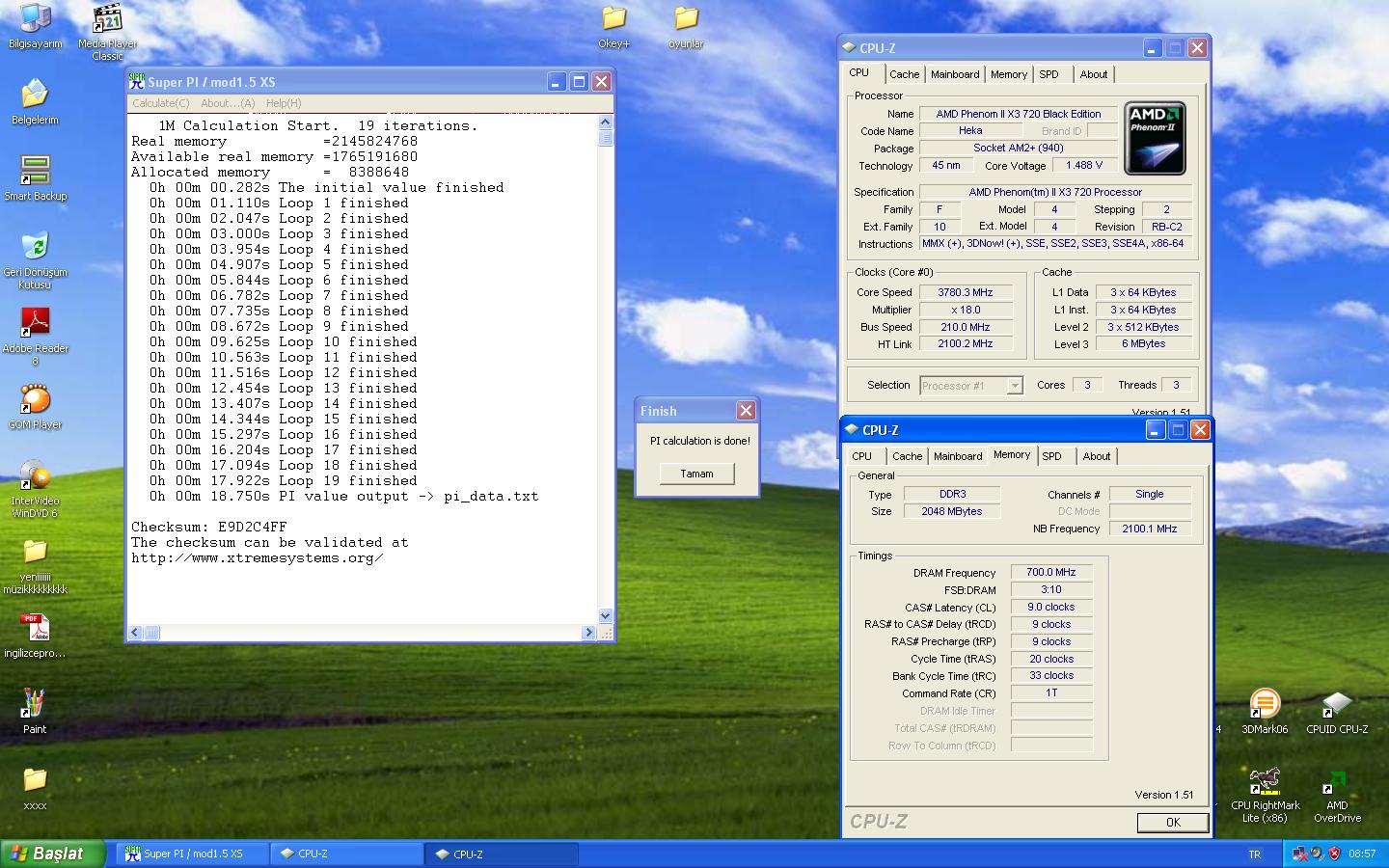Select Cache tab in upper CPU-Z

pyautogui.click(x=904, y=74)
